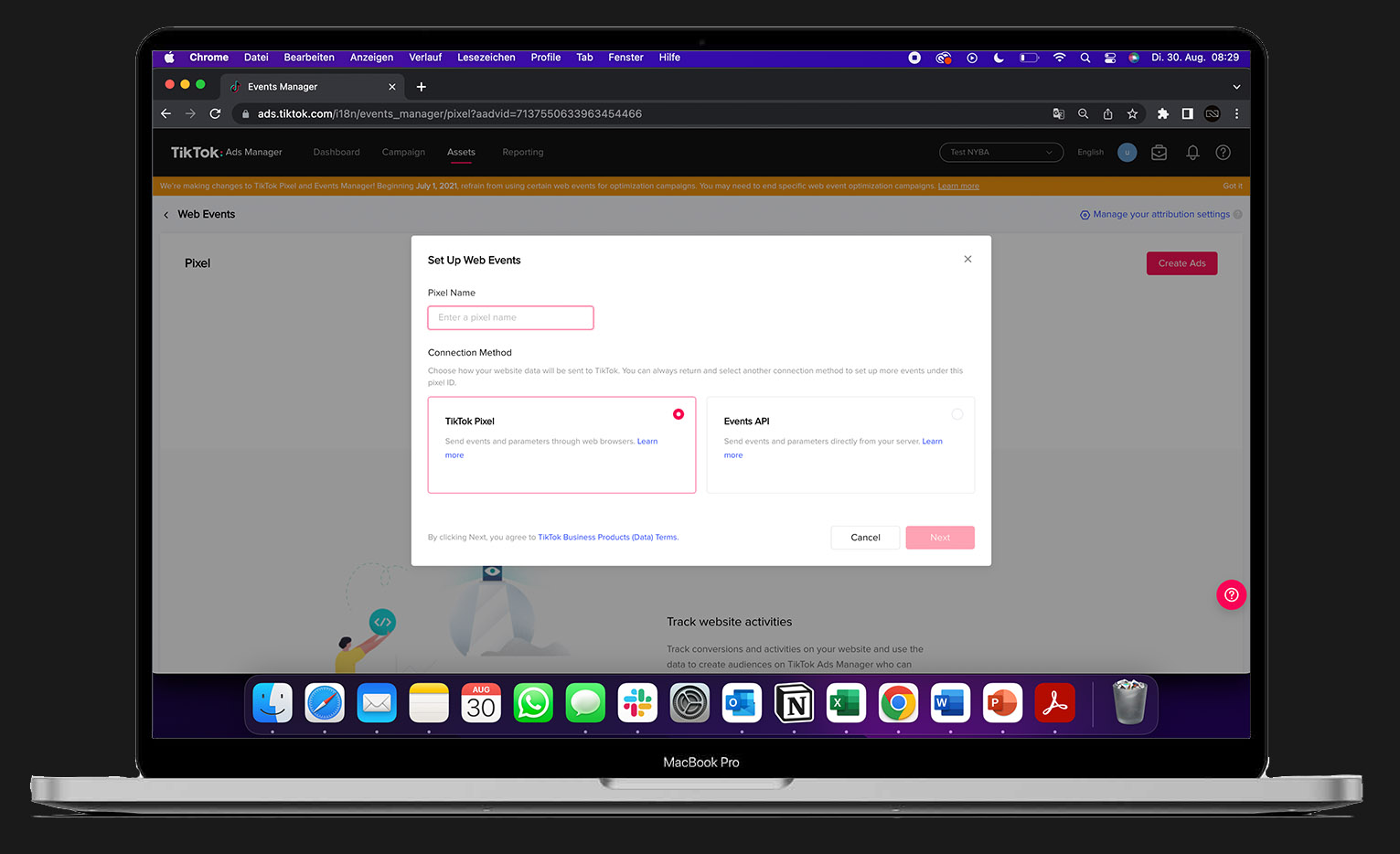Open the Lesezeichen menu
The width and height of the screenshot is (1400, 854).
click(486, 58)
